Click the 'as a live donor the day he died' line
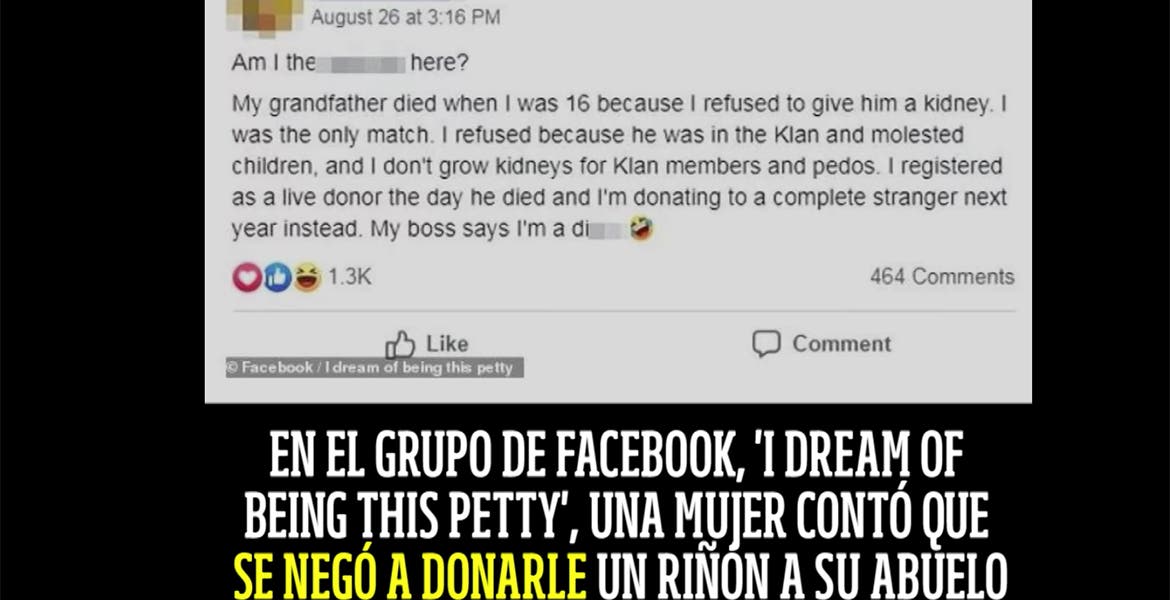Image resolution: width=1170 pixels, height=600 pixels. click(619, 198)
